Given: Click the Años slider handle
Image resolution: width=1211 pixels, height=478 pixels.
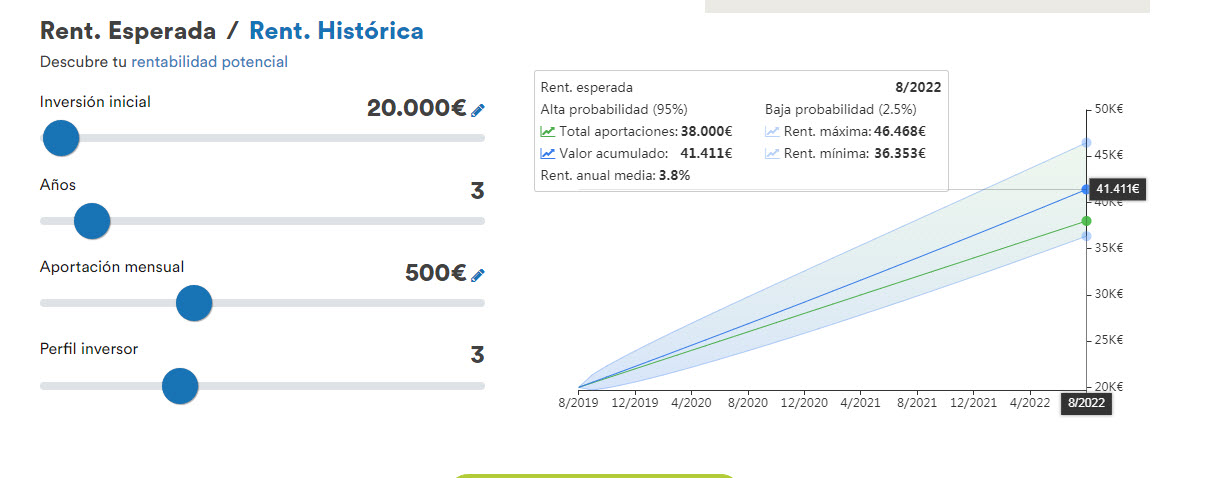Looking at the screenshot, I should click(x=92, y=221).
